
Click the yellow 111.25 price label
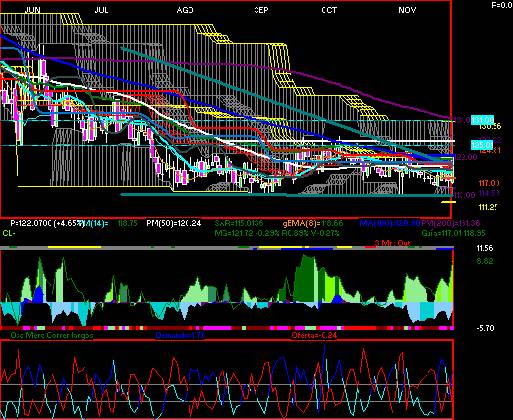point(488,207)
